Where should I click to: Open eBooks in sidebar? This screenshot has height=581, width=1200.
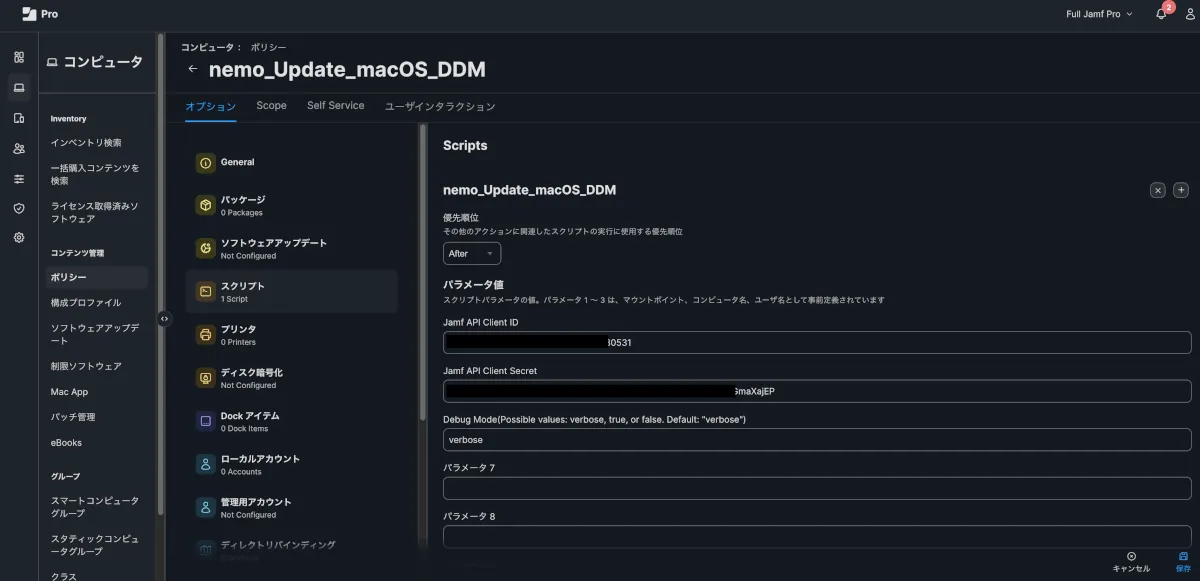[x=66, y=443]
